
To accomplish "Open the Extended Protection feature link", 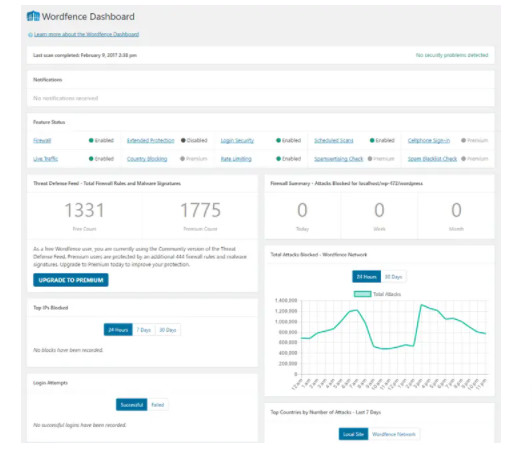I will 151,140.
